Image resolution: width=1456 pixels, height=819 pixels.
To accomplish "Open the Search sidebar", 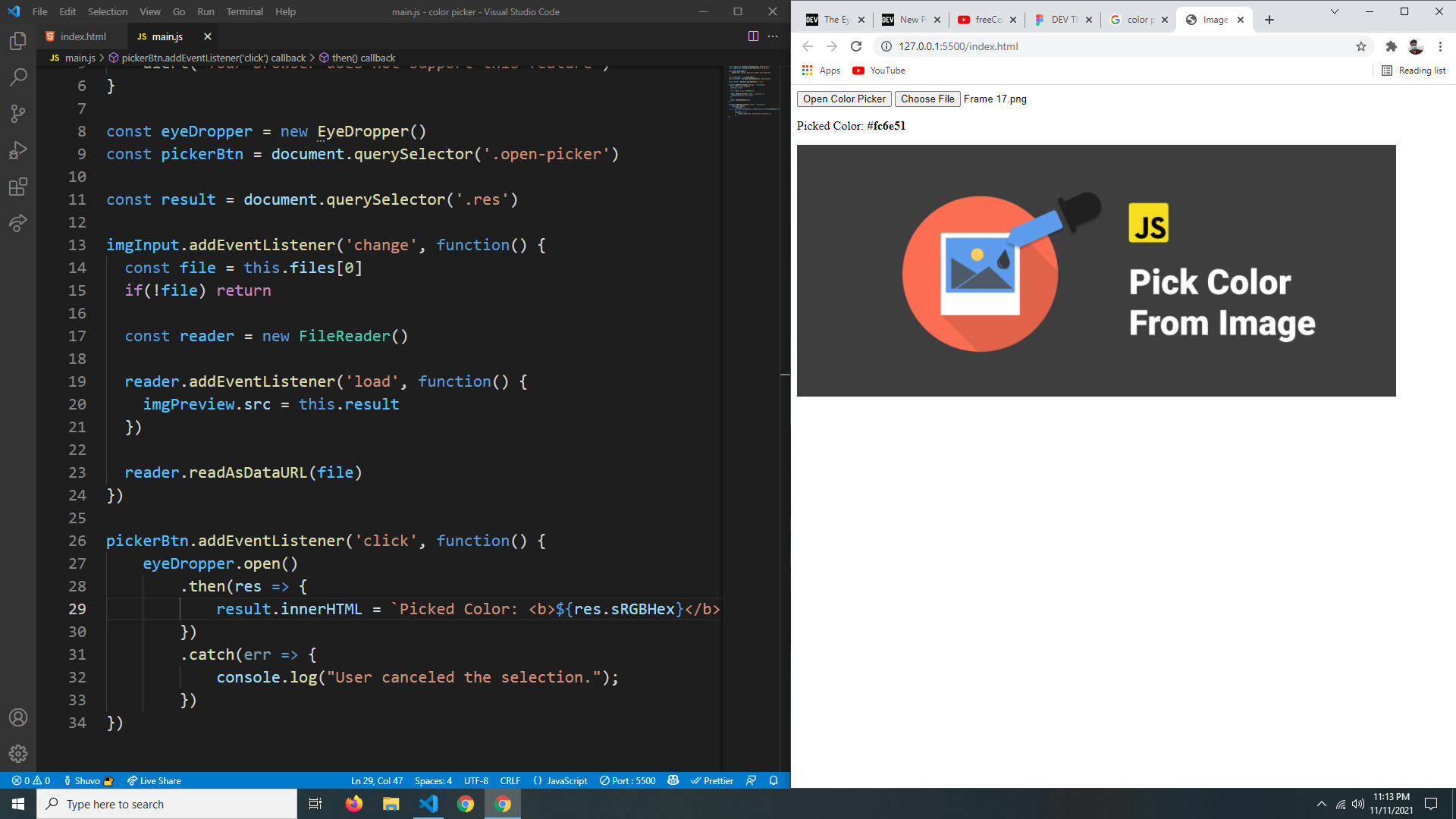I will tap(18, 77).
